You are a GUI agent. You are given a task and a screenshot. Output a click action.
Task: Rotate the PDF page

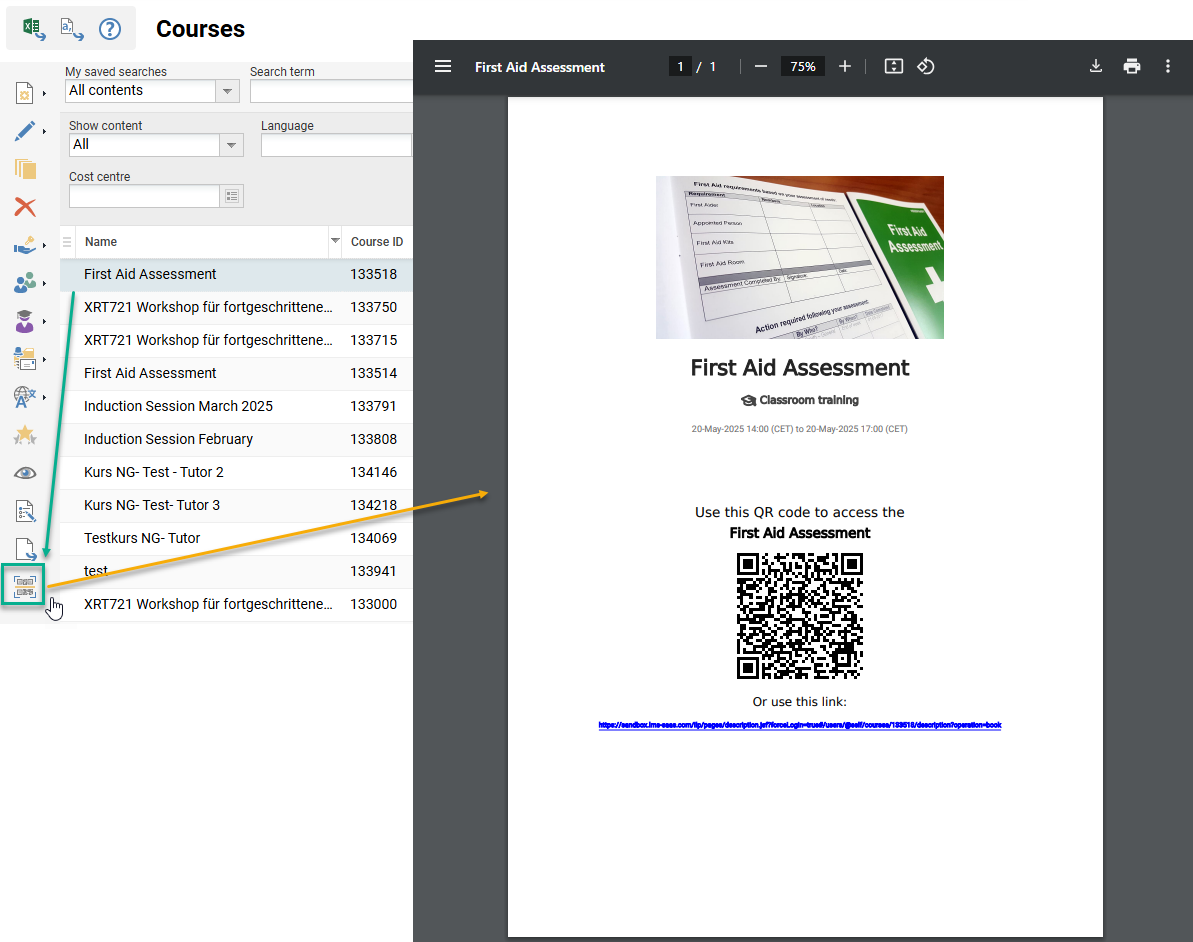pos(925,66)
